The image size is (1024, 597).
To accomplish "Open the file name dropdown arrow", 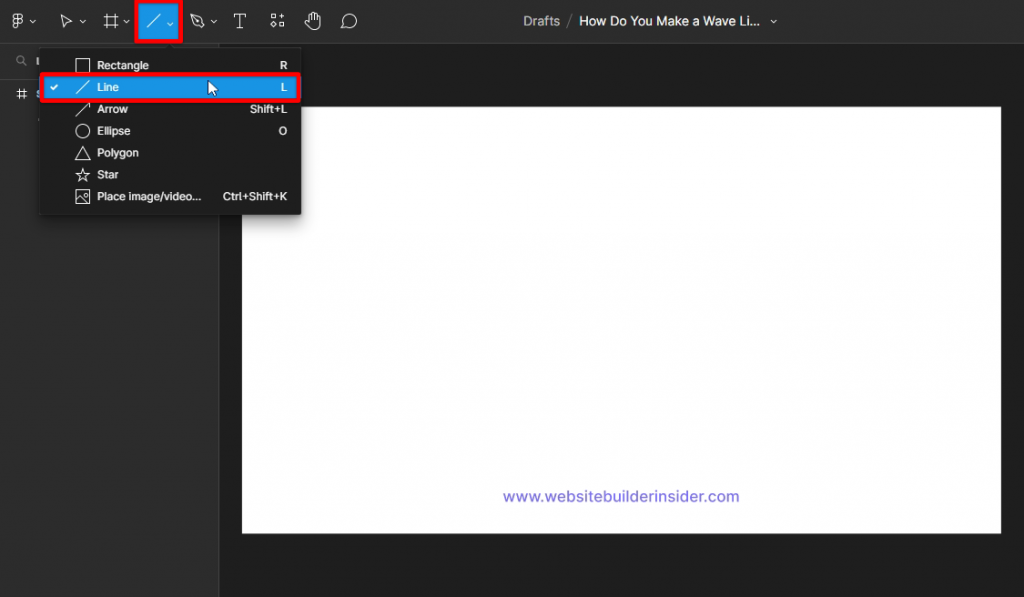I will pos(773,21).
